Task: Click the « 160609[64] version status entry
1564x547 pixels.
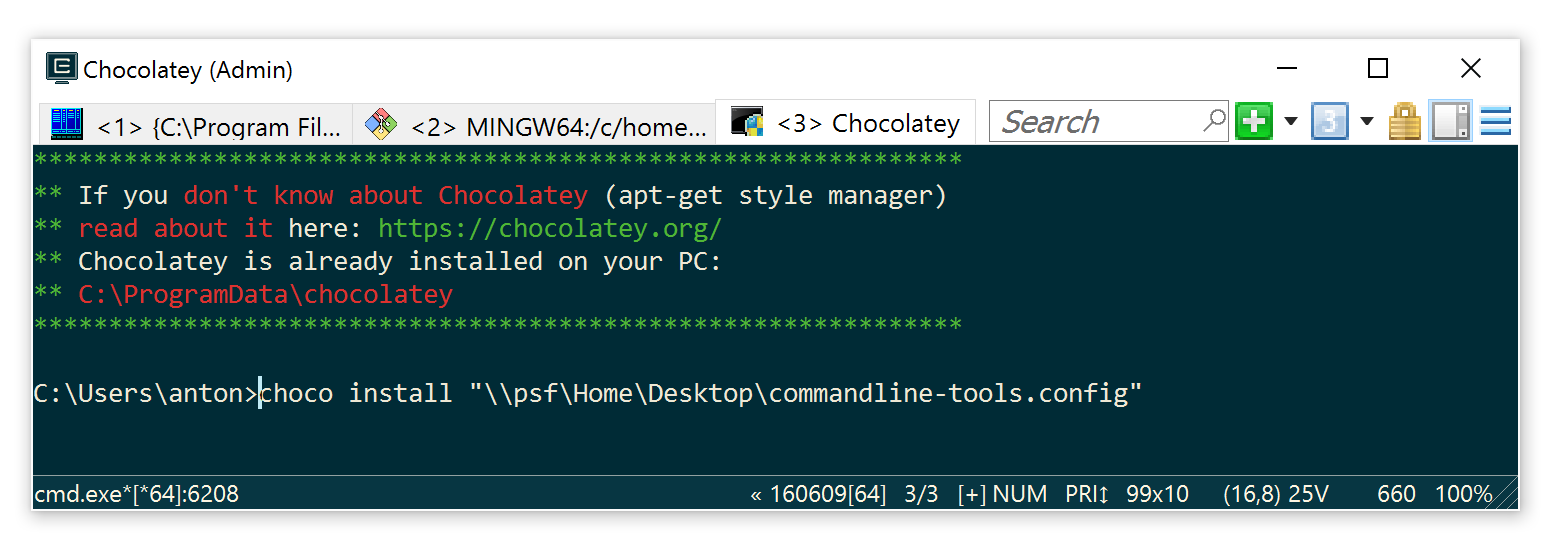Action: click(x=818, y=494)
